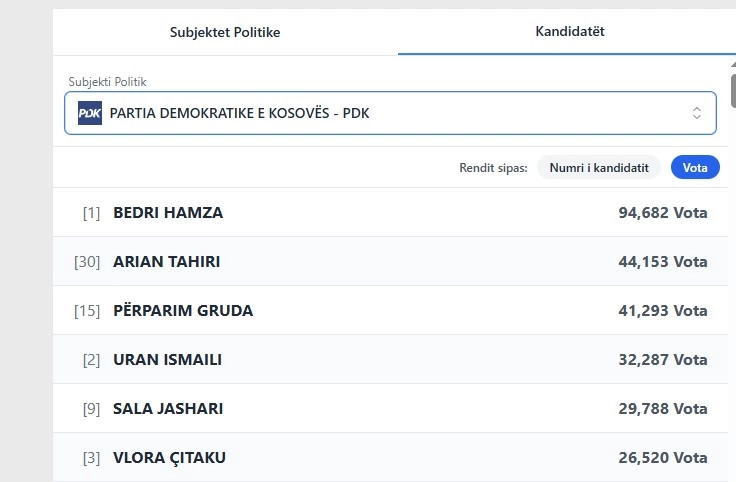Click on PËRPARIM GRUDA name
This screenshot has width=736, height=482.
(183, 311)
